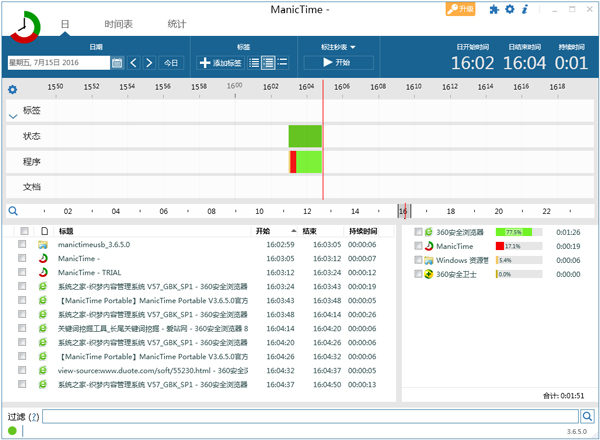
Task: Click ManicTime icon in summary panel
Action: 429,246
